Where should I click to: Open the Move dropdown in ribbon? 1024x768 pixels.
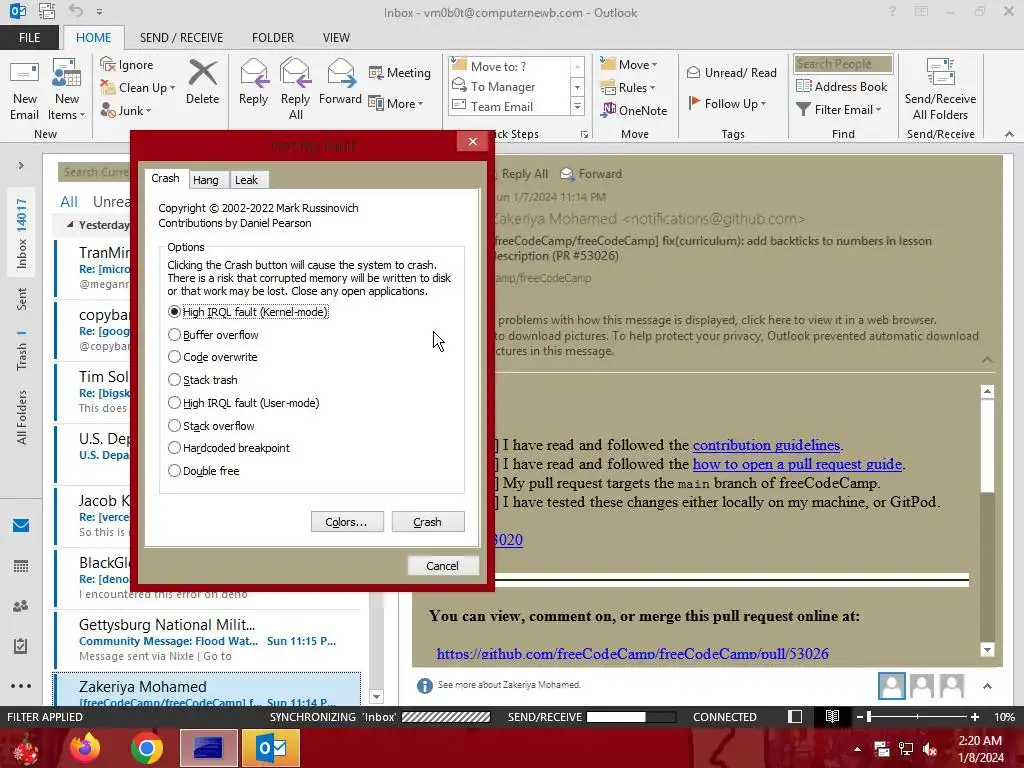(x=629, y=65)
